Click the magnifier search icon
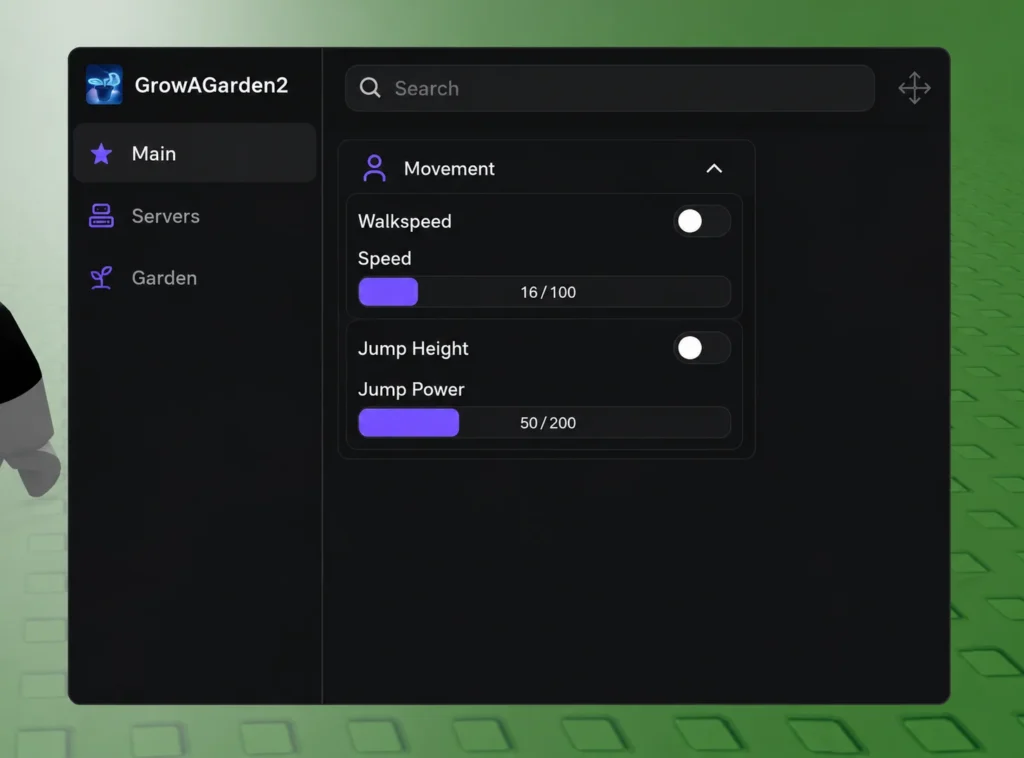Screen dimensions: 1024x758 click(370, 88)
